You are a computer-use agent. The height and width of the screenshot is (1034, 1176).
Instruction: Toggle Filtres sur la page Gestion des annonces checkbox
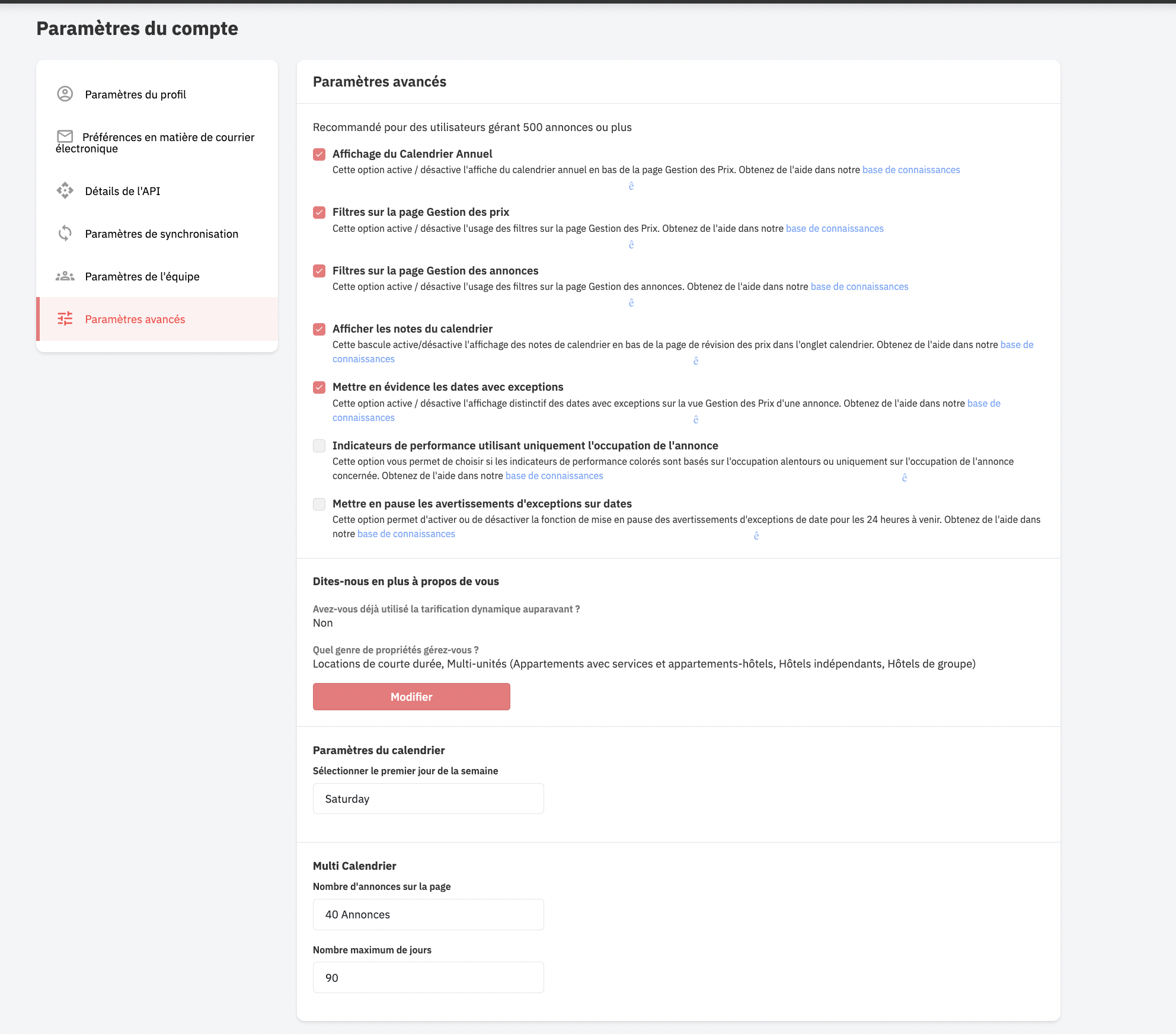pyautogui.click(x=319, y=271)
